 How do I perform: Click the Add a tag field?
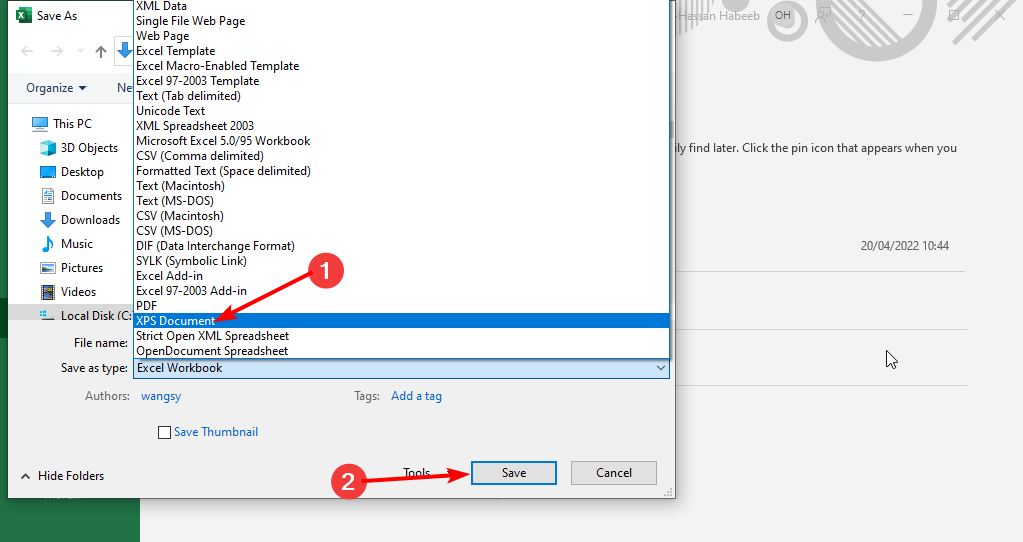click(x=416, y=396)
